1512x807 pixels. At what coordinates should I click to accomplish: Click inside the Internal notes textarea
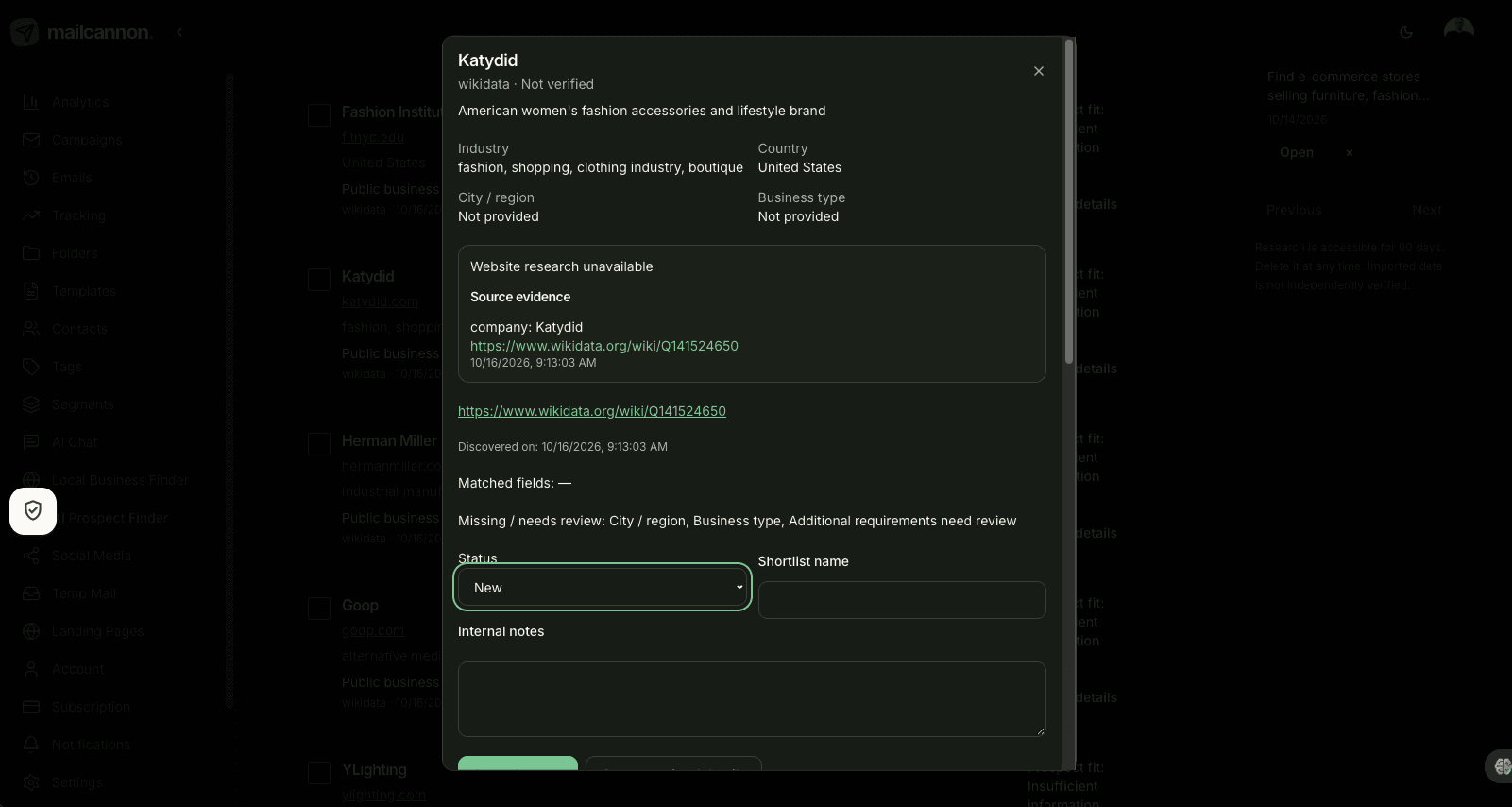coord(752,699)
